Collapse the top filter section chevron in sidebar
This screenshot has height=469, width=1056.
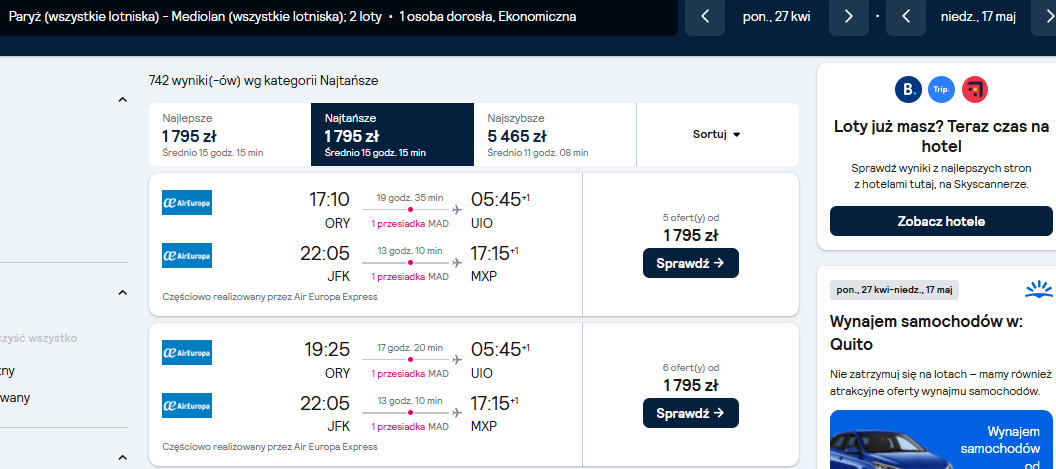[123, 100]
